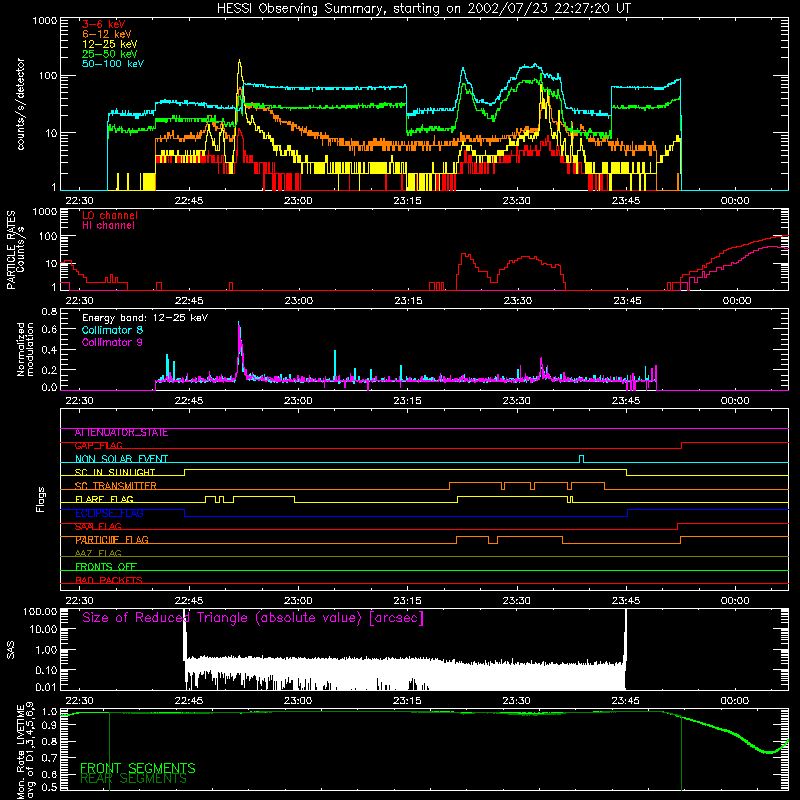This screenshot has height=800, width=800.
Task: Click the BAD_PACKETS flag label
Action: [x=109, y=580]
